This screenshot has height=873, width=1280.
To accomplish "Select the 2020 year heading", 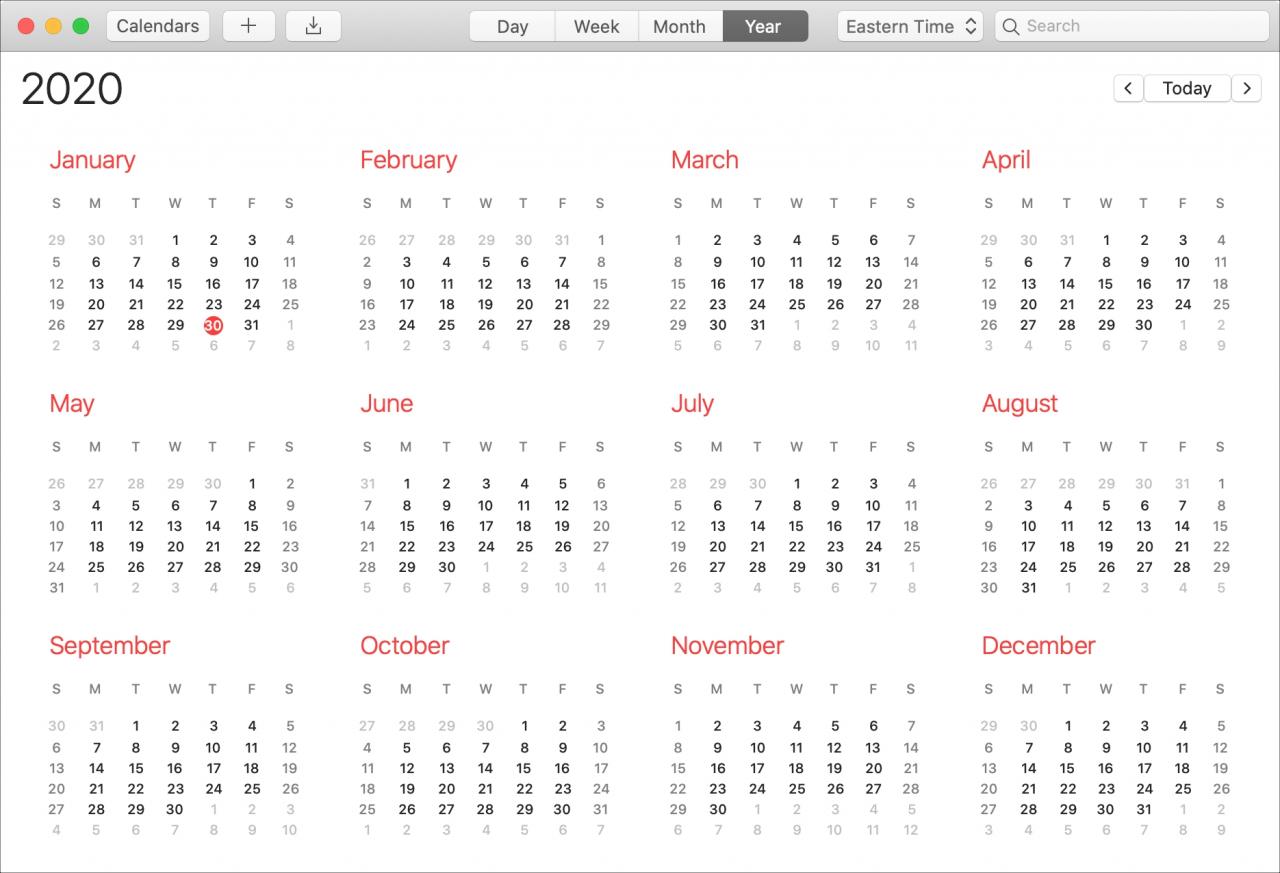I will tap(72, 89).
